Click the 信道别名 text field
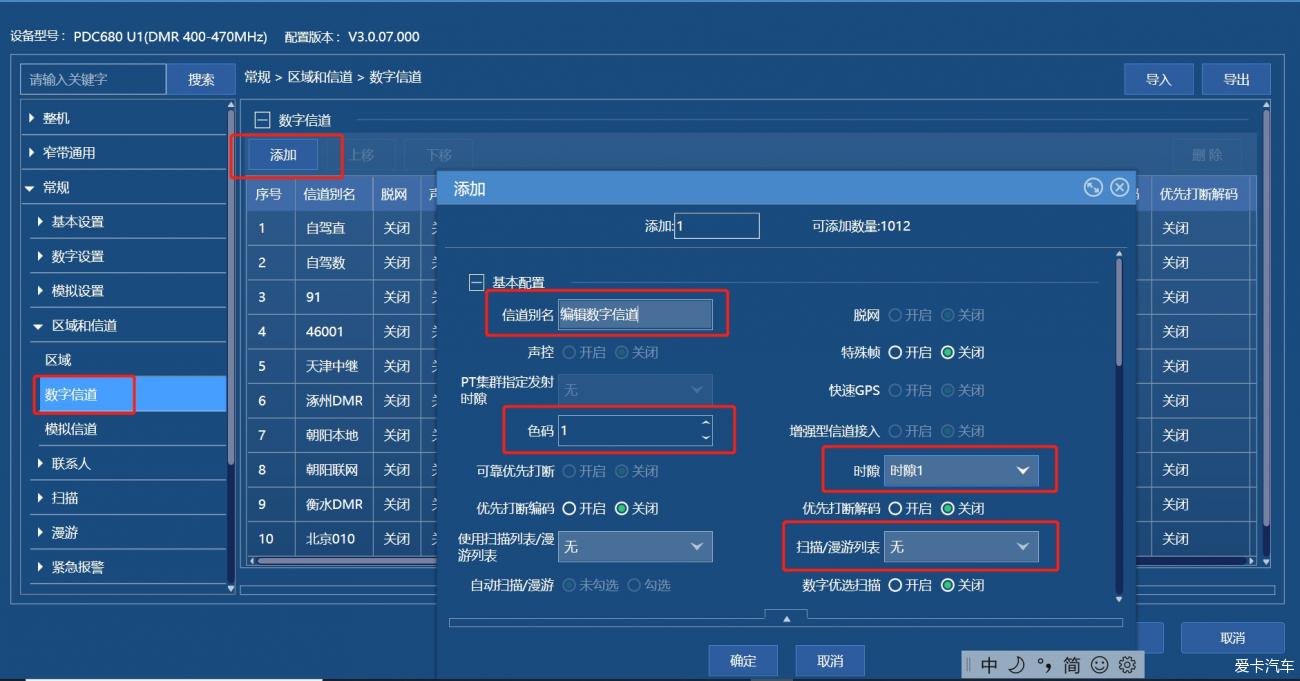Viewport: 1300px width, 681px height. point(634,314)
